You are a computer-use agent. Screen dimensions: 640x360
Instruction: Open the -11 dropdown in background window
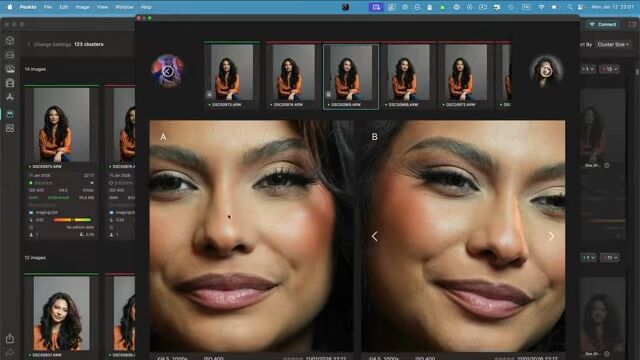pyautogui.click(x=609, y=258)
